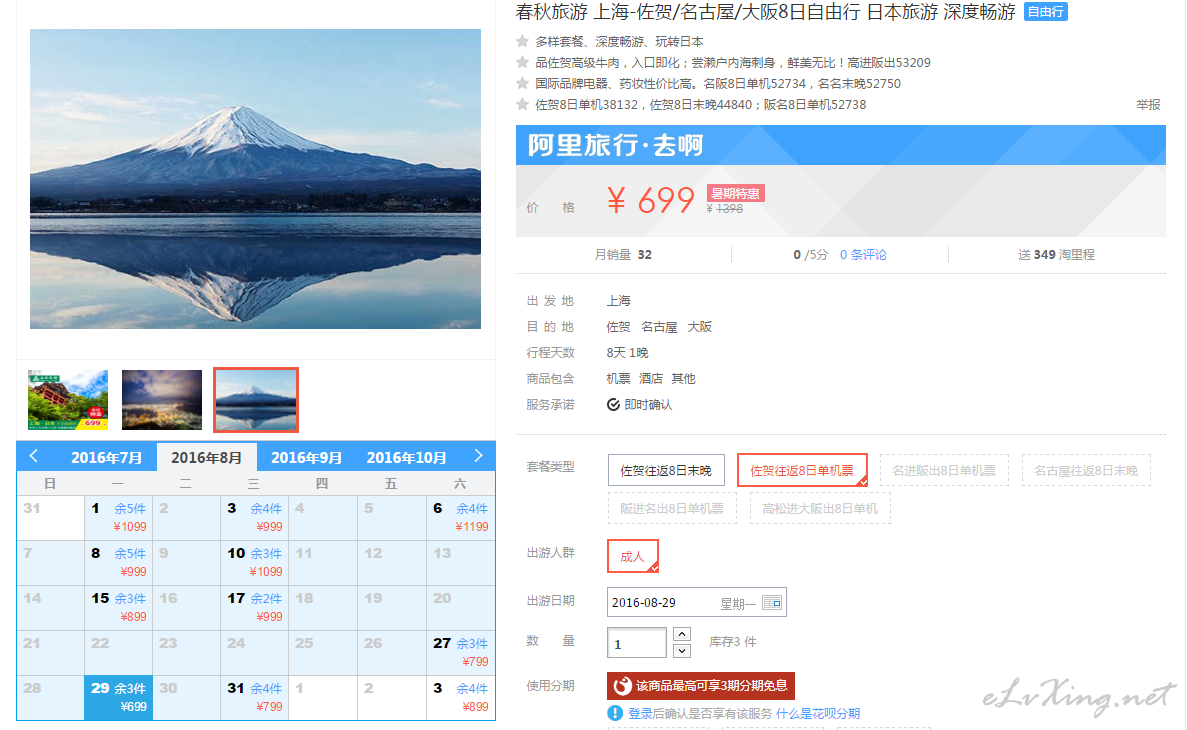Open the 登录 link in the notice

[x=640, y=713]
